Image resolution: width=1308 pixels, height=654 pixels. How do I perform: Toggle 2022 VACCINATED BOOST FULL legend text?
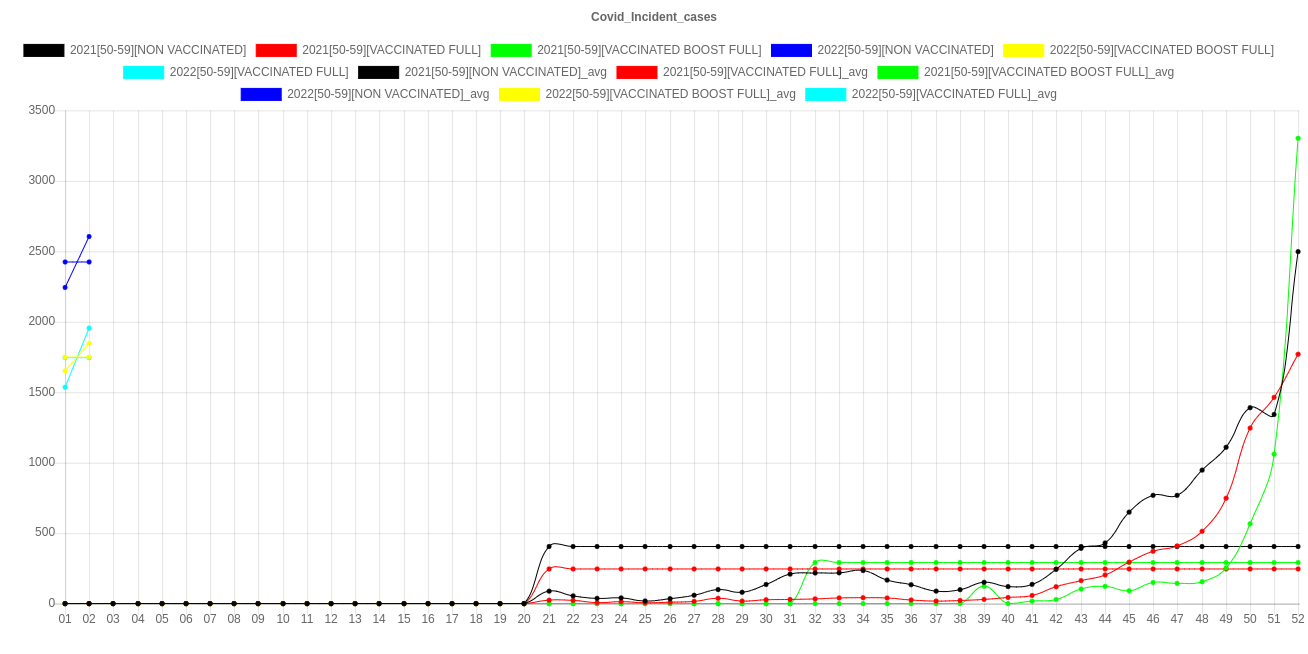tap(1161, 50)
